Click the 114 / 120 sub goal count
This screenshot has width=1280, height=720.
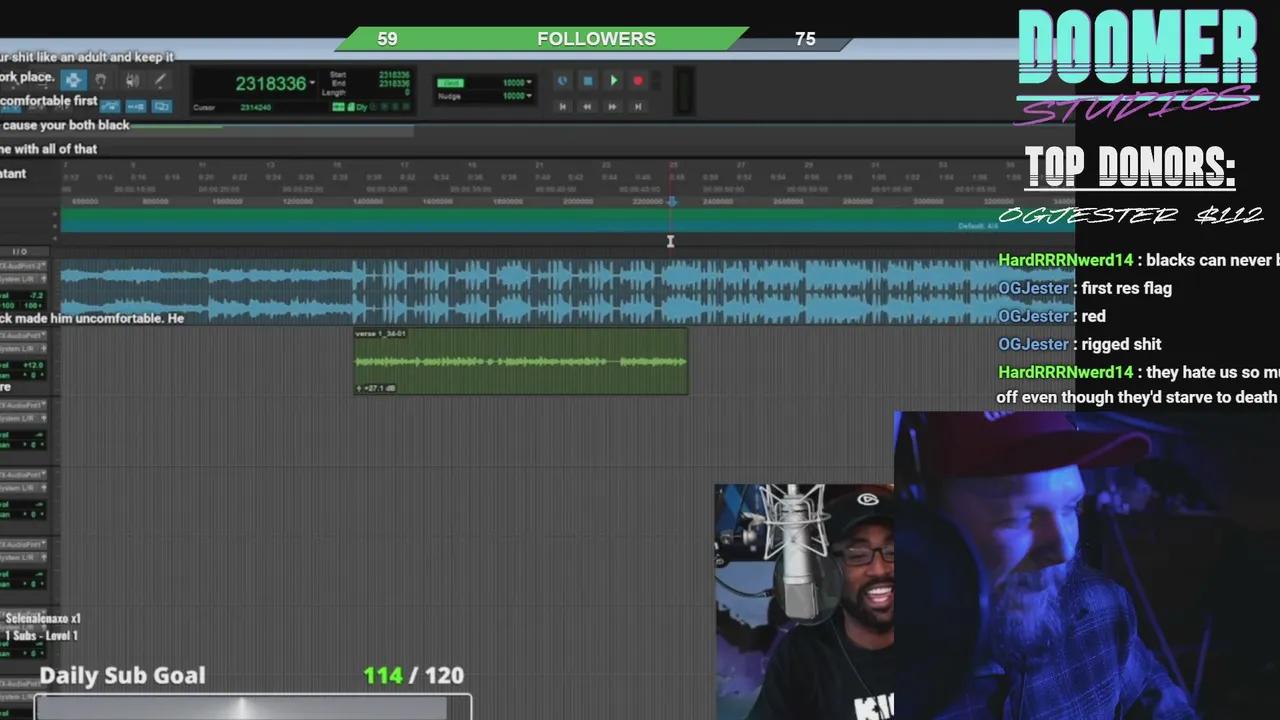click(x=413, y=675)
